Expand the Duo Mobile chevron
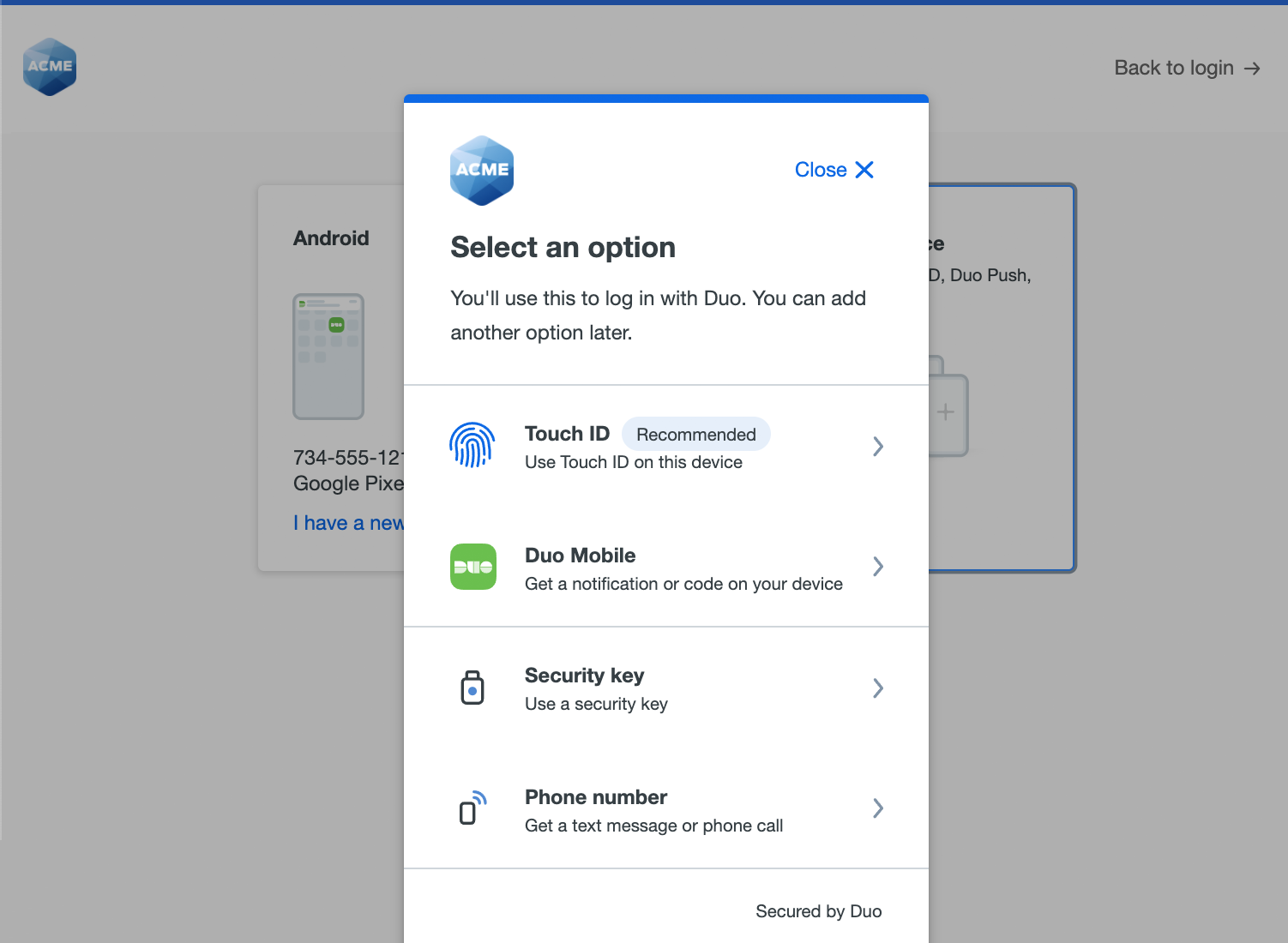The image size is (1288, 943). (x=877, y=566)
